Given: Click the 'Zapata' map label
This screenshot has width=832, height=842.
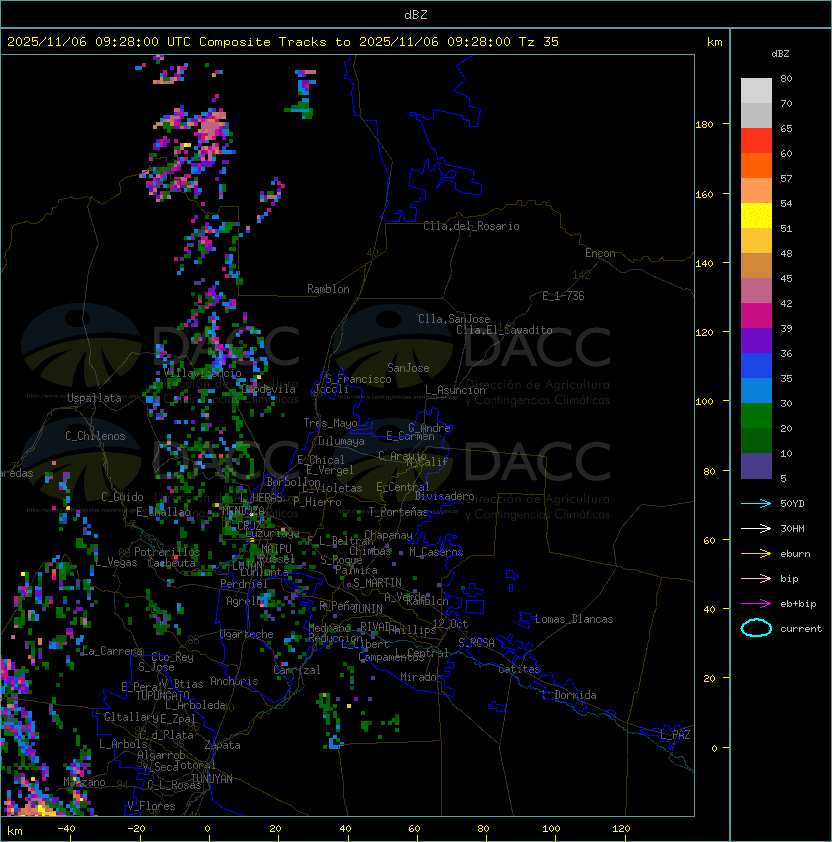Looking at the screenshot, I should point(222,745).
